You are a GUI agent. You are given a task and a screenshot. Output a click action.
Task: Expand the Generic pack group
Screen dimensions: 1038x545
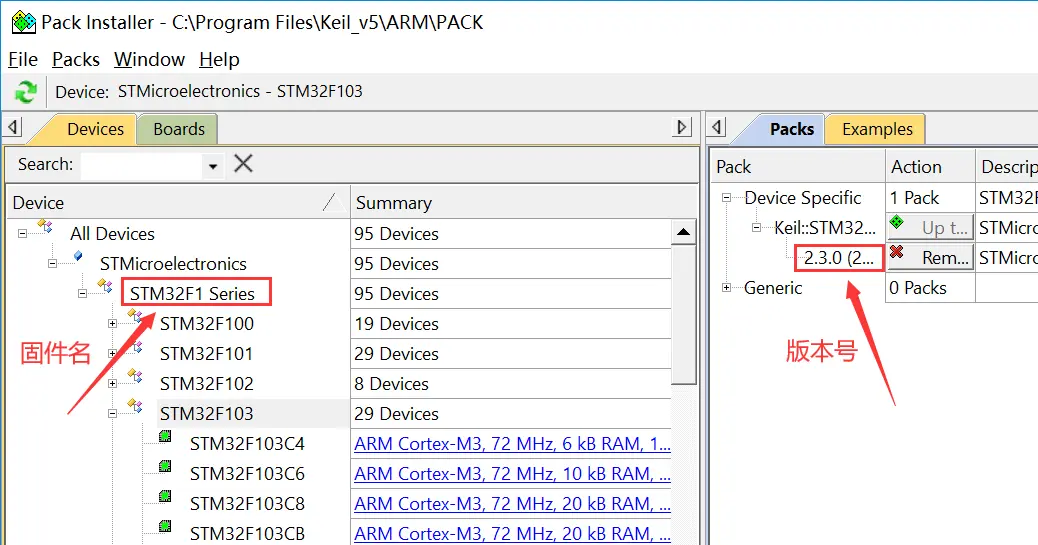coord(726,287)
